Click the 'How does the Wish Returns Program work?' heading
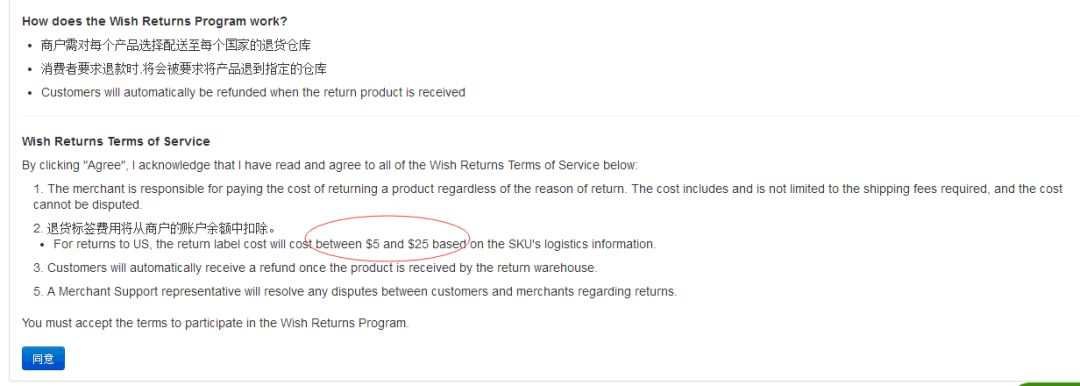 (154, 21)
